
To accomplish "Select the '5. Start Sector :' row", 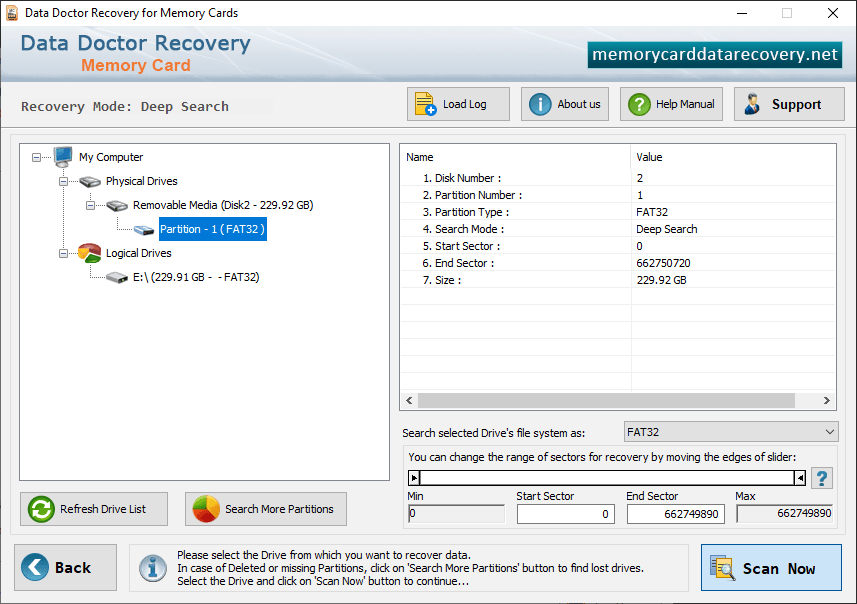I will [618, 246].
